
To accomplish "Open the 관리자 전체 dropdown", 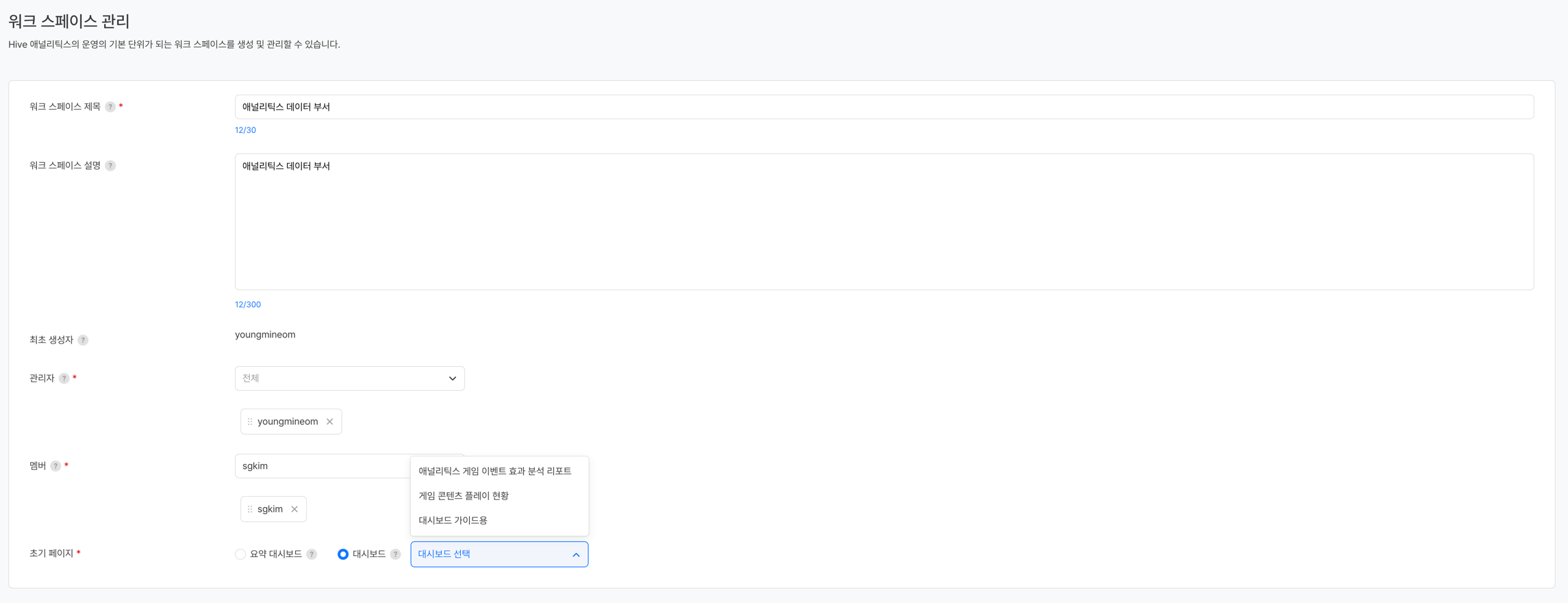I will [349, 379].
